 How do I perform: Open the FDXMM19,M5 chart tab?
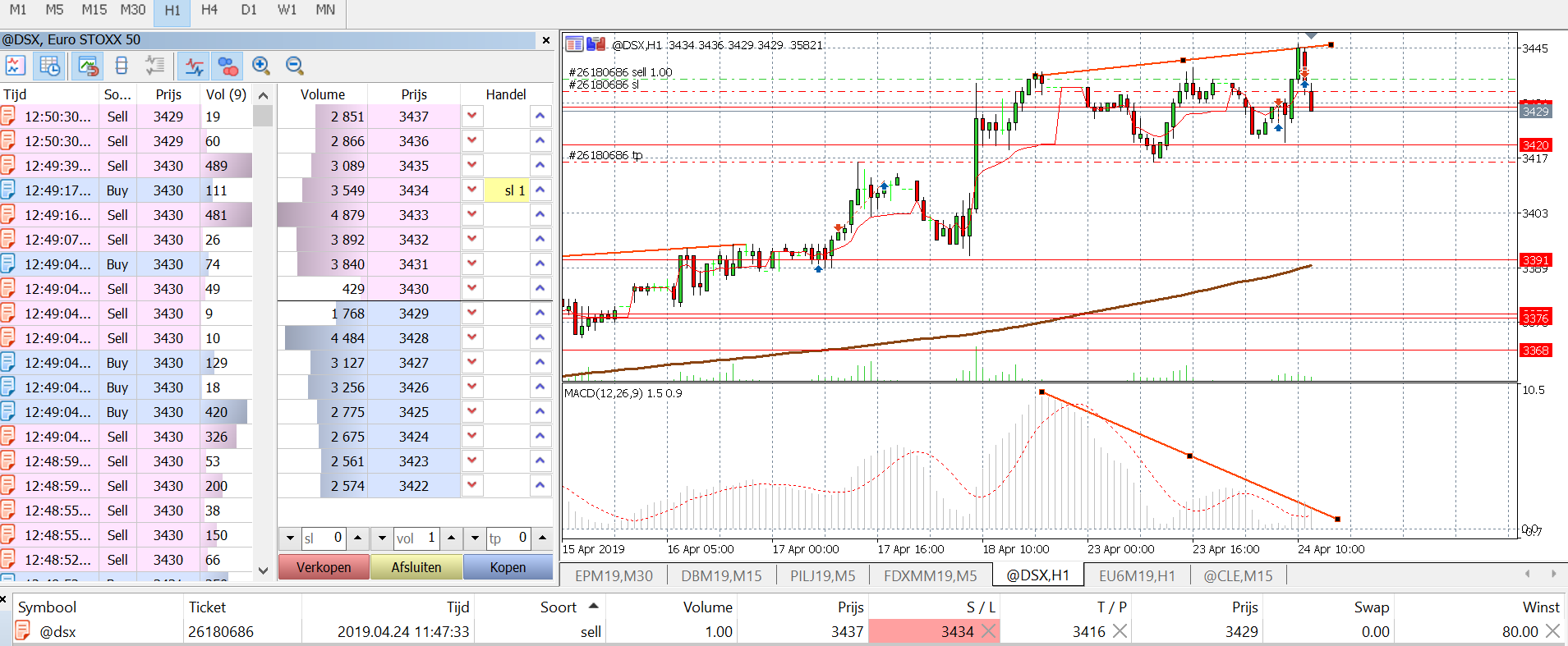pos(930,575)
